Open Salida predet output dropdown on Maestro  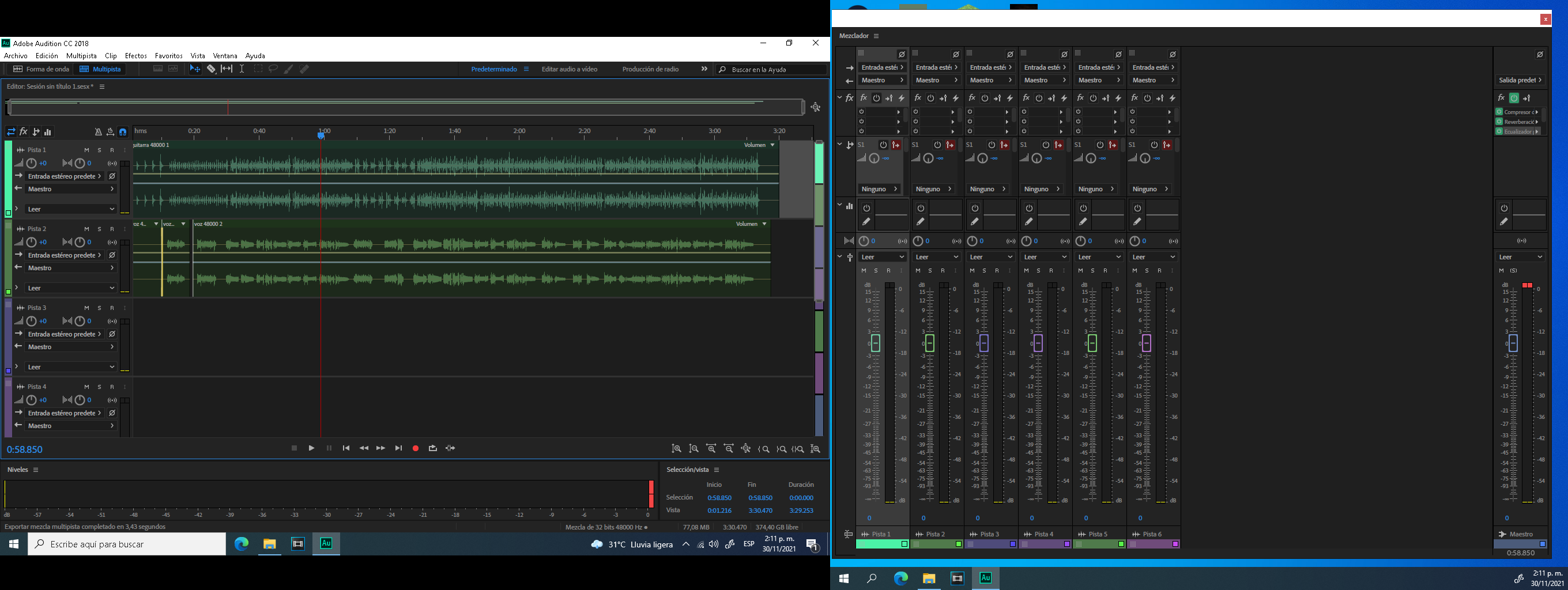click(1520, 80)
